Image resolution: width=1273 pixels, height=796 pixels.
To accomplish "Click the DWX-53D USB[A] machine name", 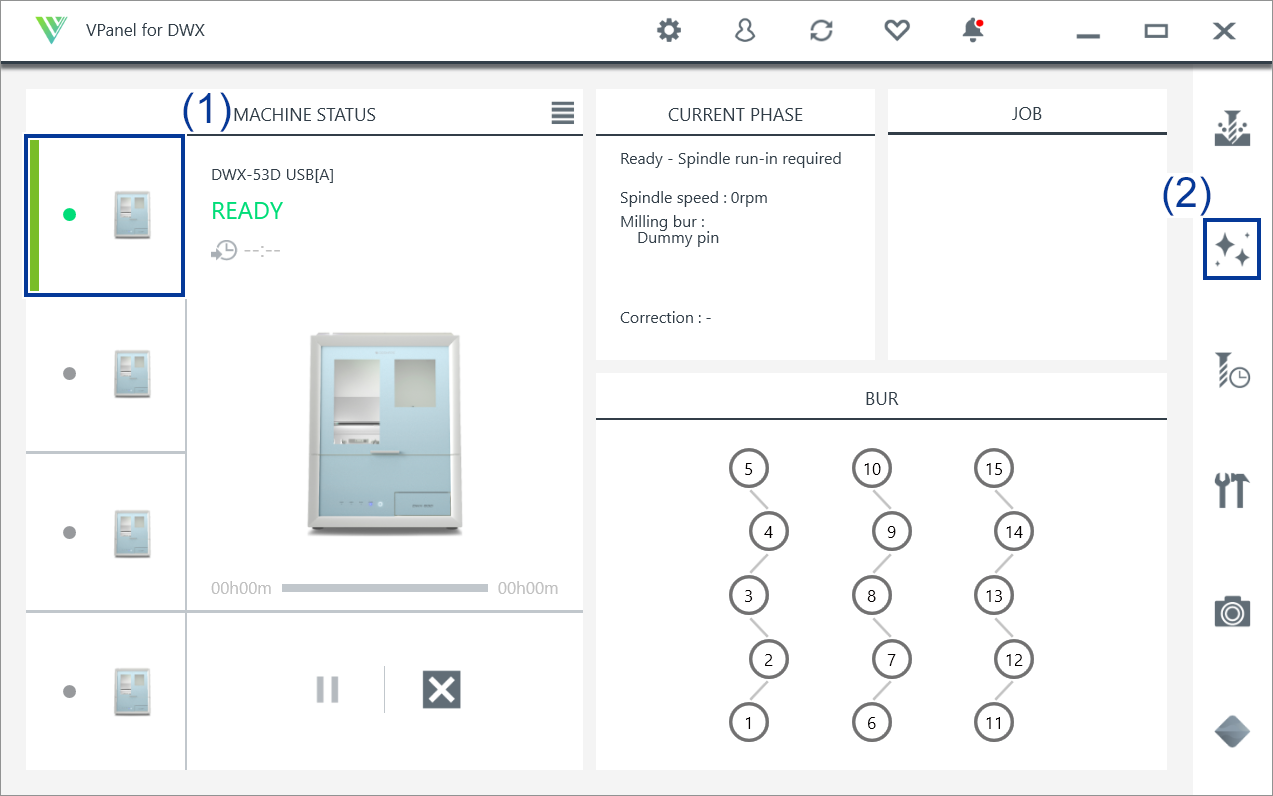I will click(272, 174).
